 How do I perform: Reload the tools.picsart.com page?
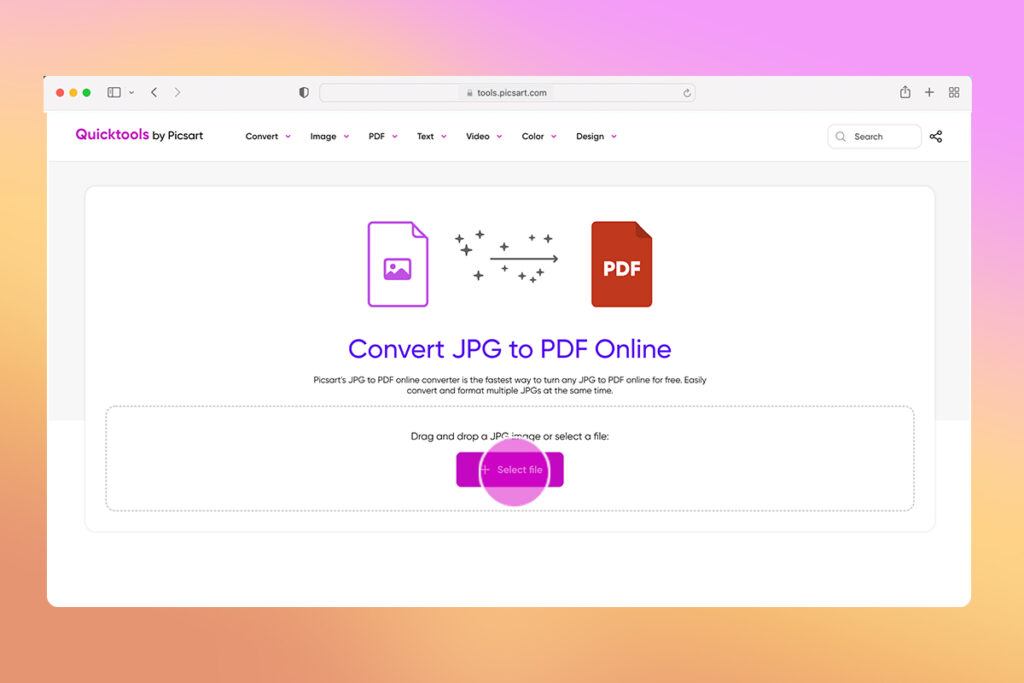pos(687,92)
